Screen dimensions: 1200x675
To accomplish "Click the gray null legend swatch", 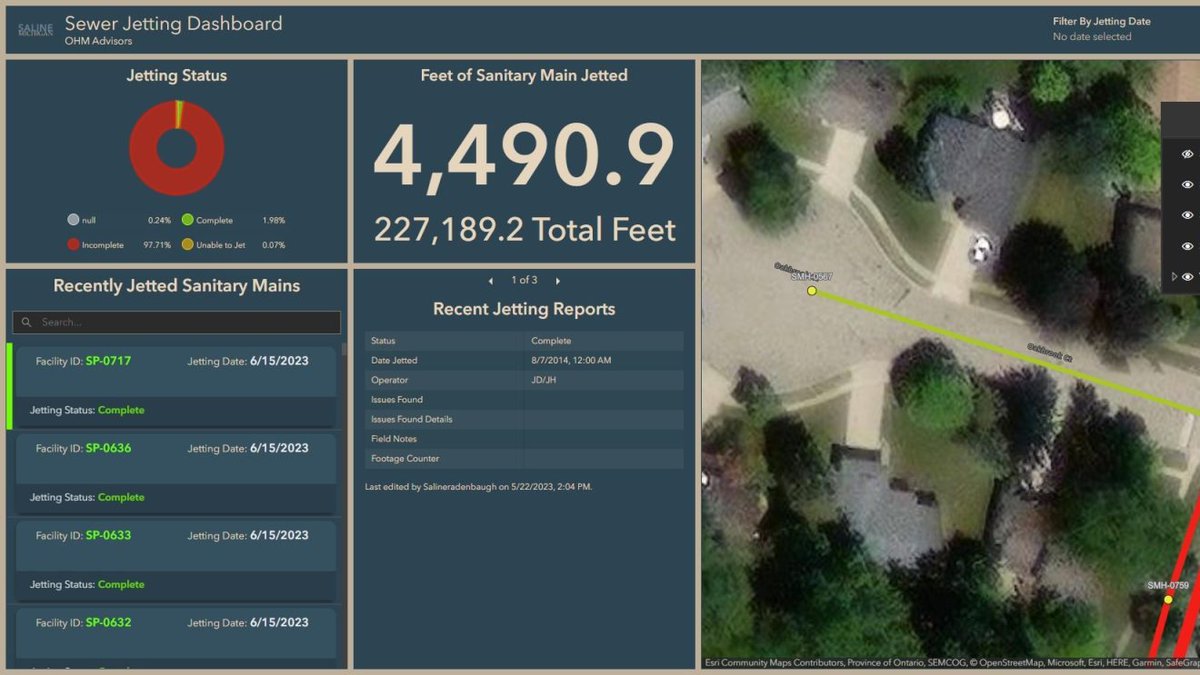I will [73, 220].
